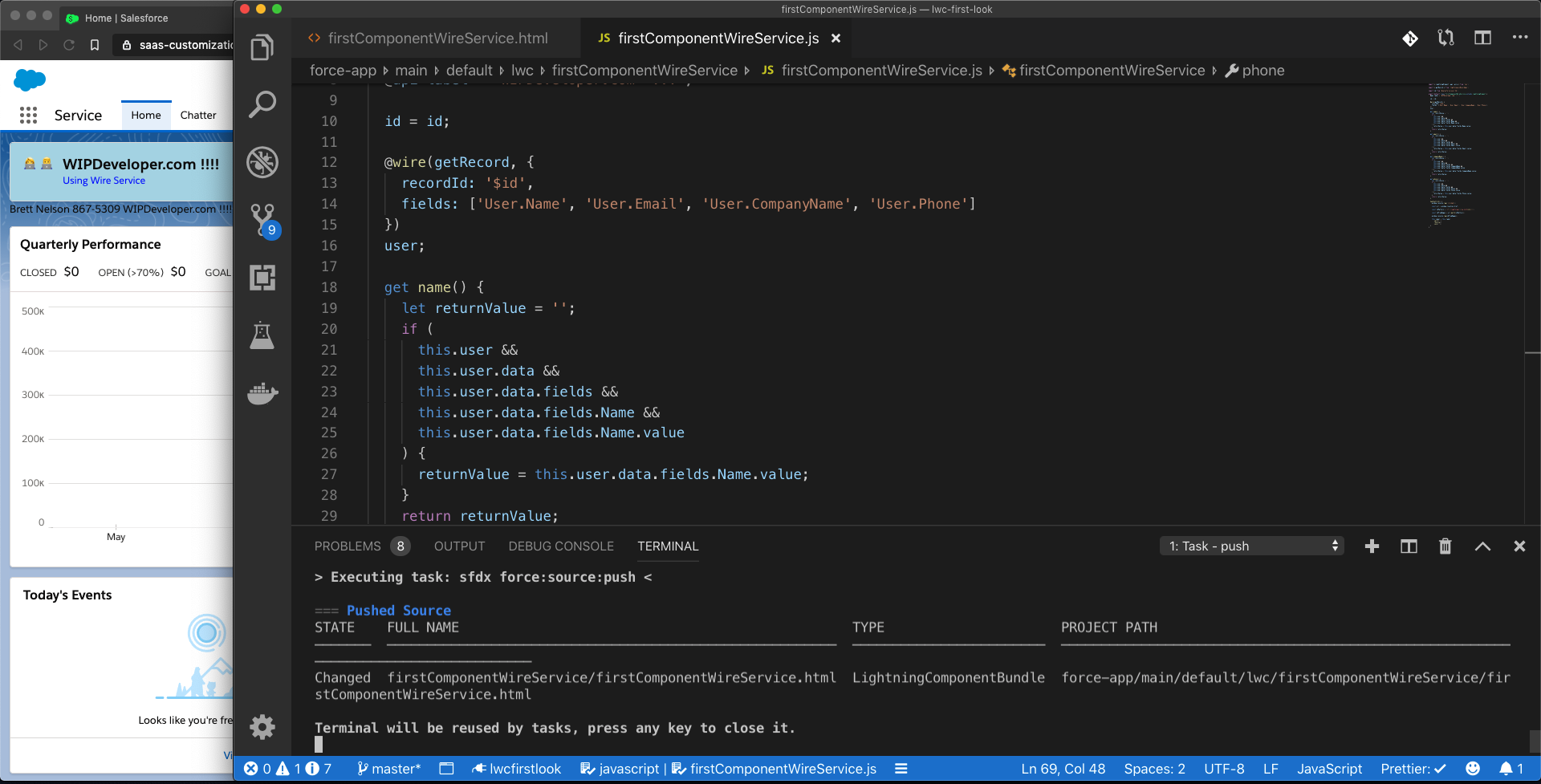The width and height of the screenshot is (1541, 784).
Task: Create a new terminal with the plus icon
Action: tap(1372, 546)
